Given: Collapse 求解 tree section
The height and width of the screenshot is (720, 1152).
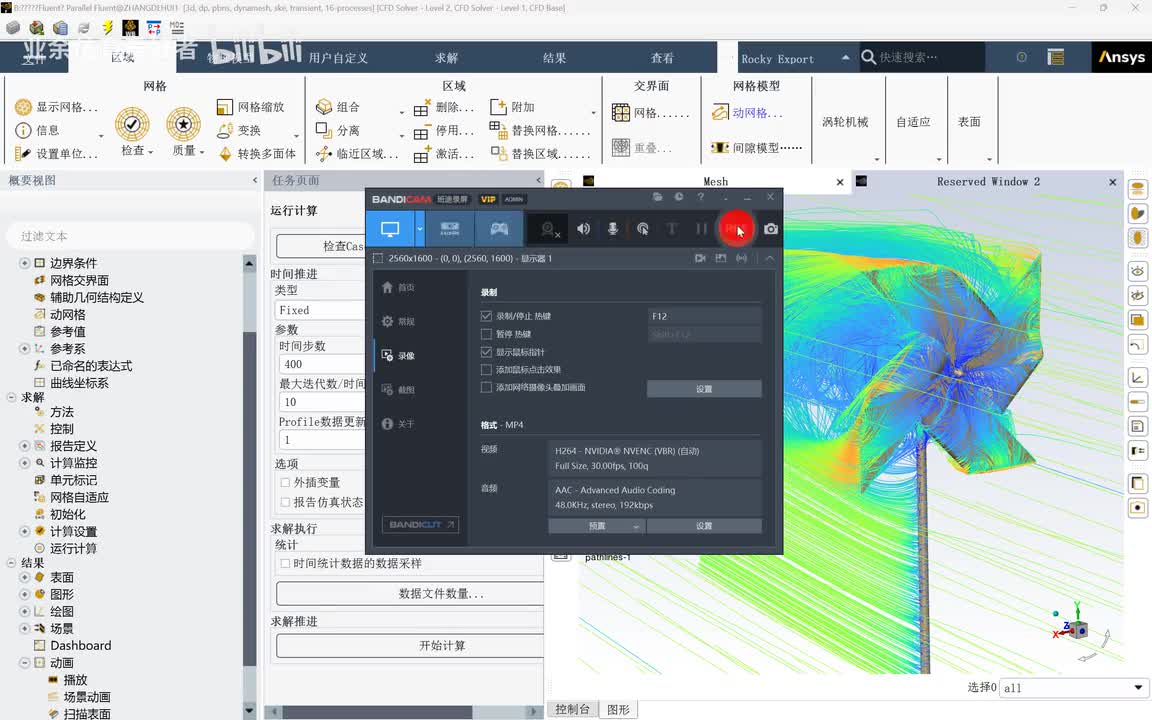Looking at the screenshot, I should point(12,397).
